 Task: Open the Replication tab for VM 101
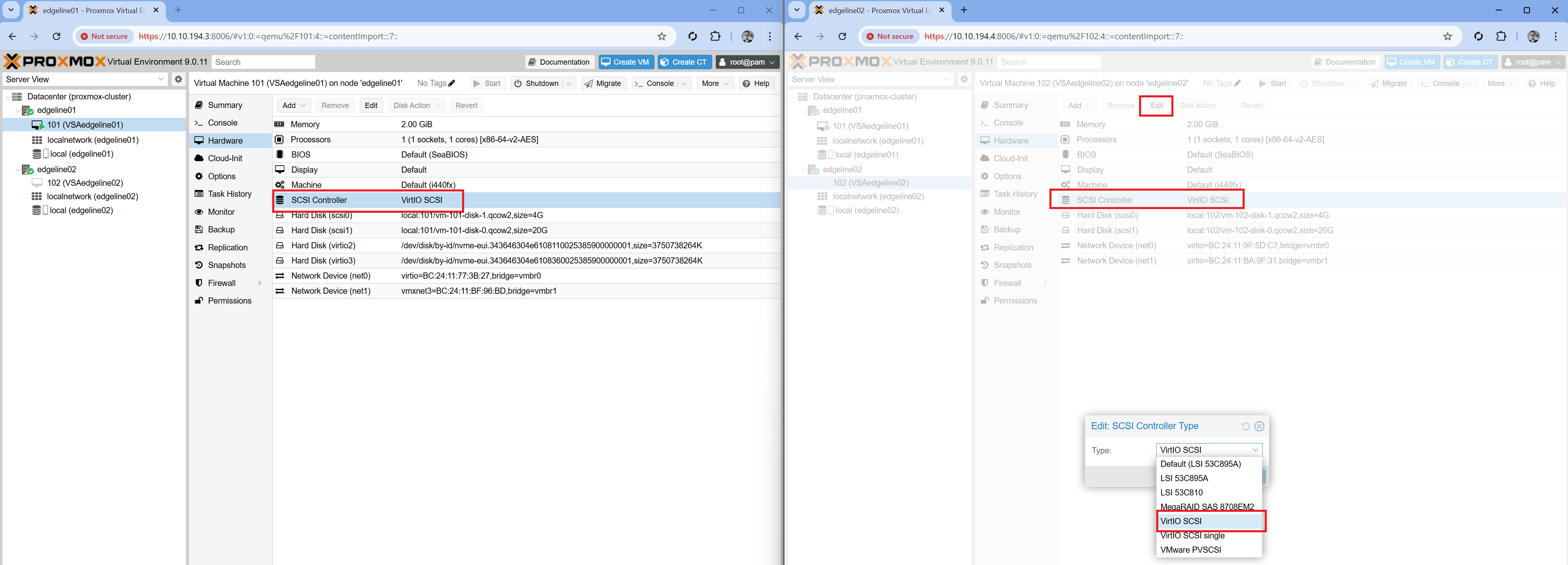[x=228, y=248]
